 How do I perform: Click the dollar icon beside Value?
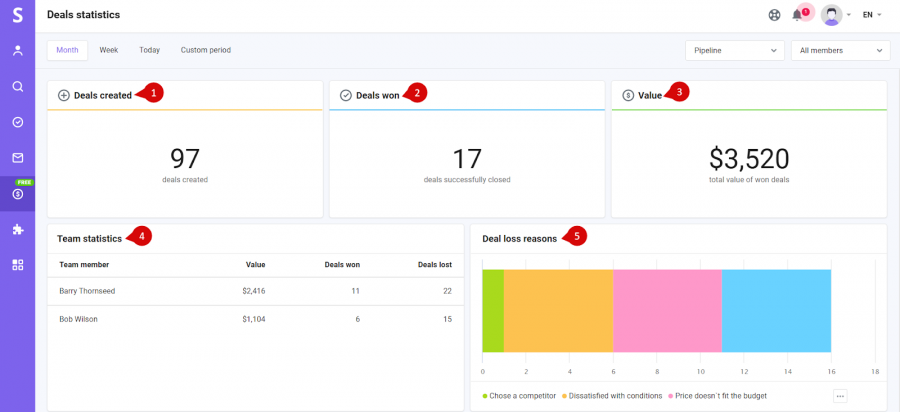coord(628,96)
